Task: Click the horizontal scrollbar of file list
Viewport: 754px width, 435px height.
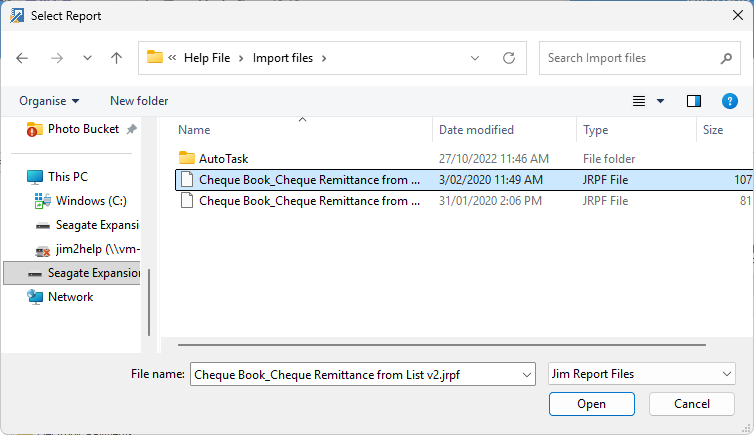Action: tap(441, 345)
